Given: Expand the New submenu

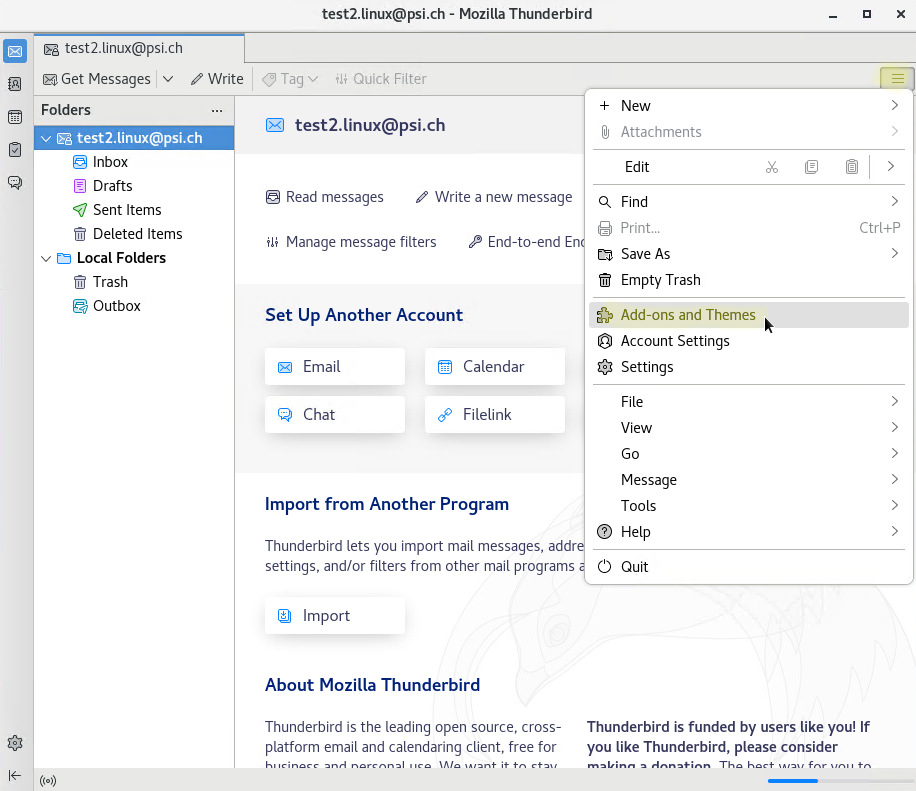Looking at the screenshot, I should click(749, 106).
